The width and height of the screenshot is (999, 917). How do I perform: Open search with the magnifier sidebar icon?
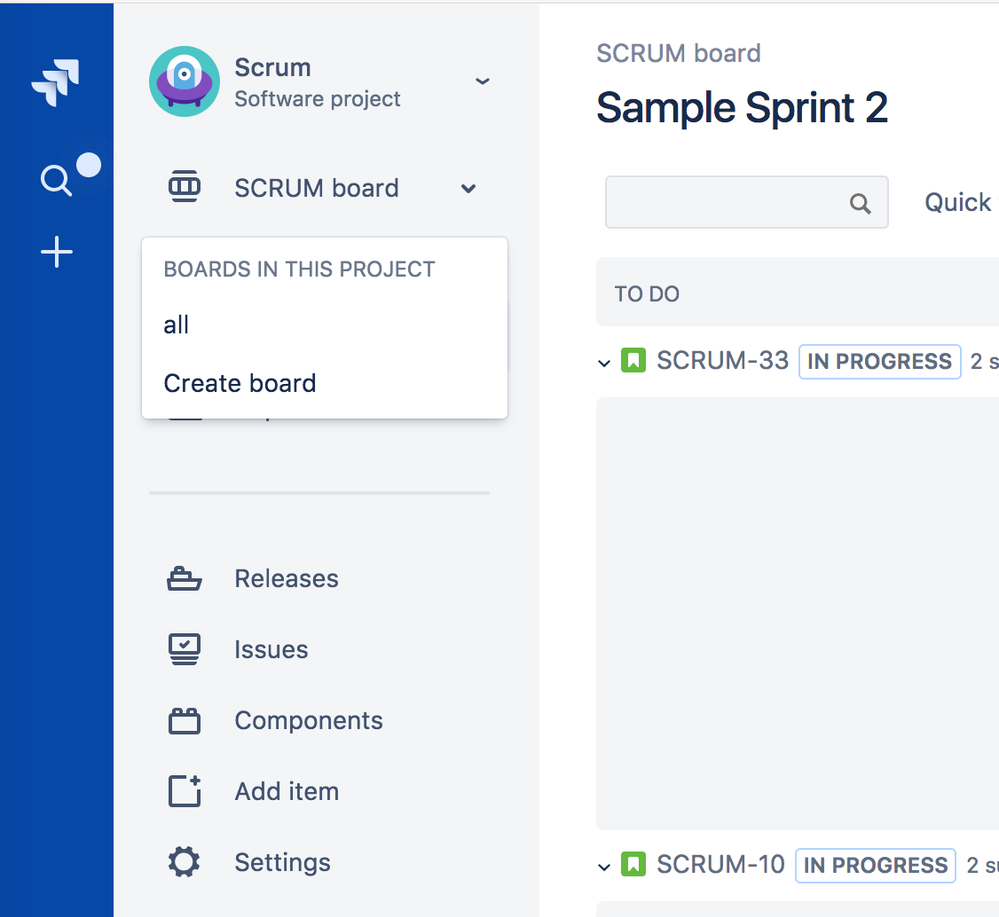[x=56, y=180]
